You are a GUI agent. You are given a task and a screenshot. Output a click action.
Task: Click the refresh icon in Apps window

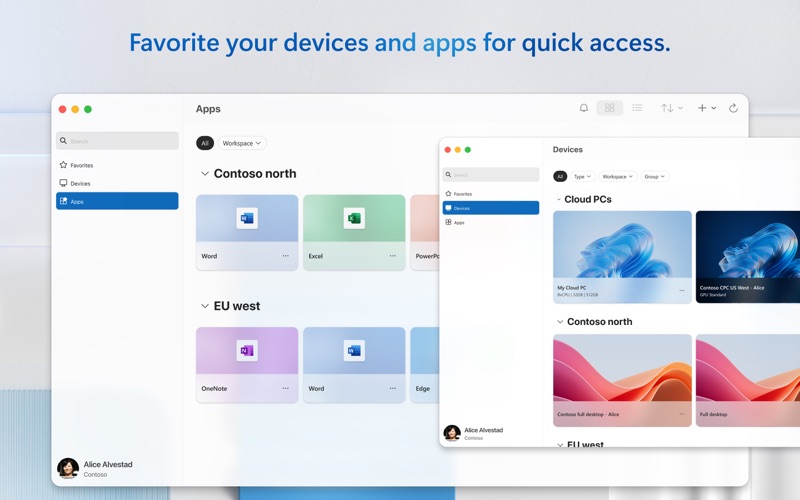pyautogui.click(x=733, y=108)
